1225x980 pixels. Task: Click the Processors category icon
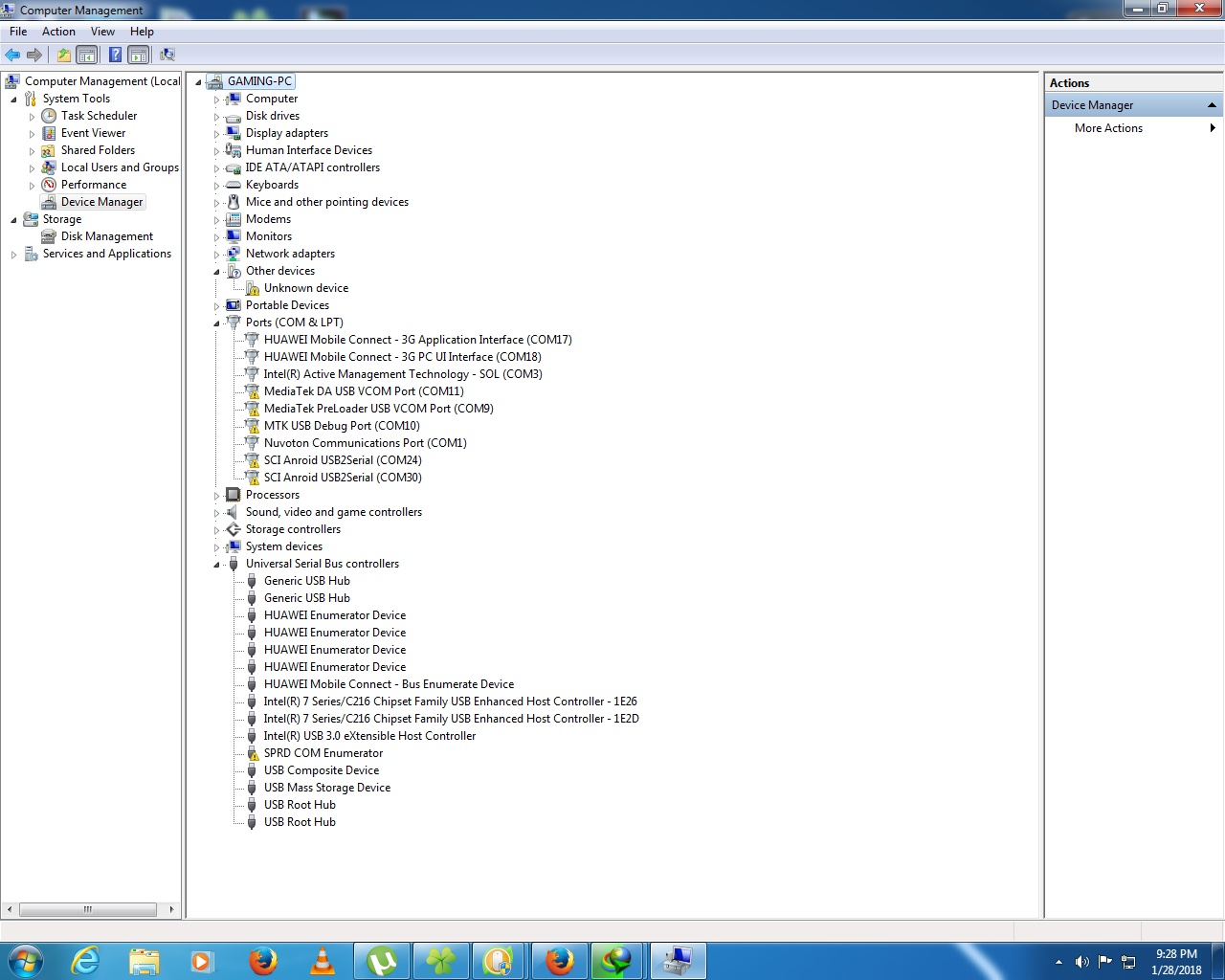[234, 495]
